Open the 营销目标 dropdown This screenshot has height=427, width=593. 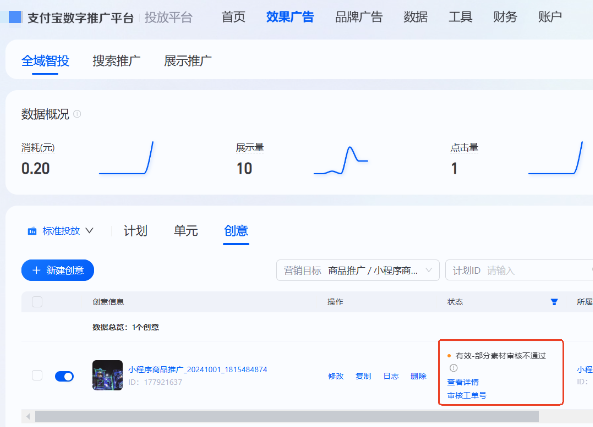pyautogui.click(x=358, y=270)
